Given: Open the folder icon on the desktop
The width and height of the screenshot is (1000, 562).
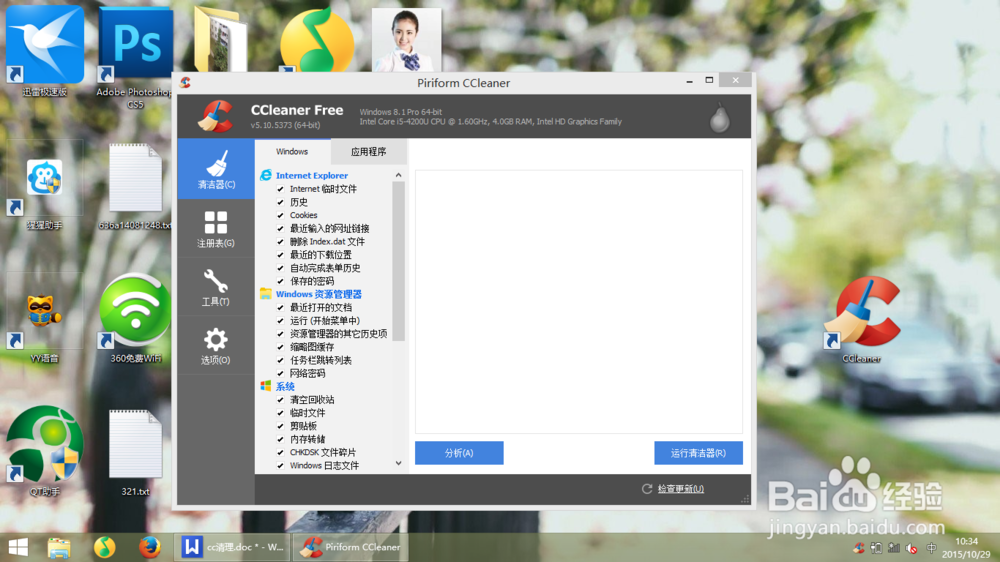Looking at the screenshot, I should (x=220, y=40).
